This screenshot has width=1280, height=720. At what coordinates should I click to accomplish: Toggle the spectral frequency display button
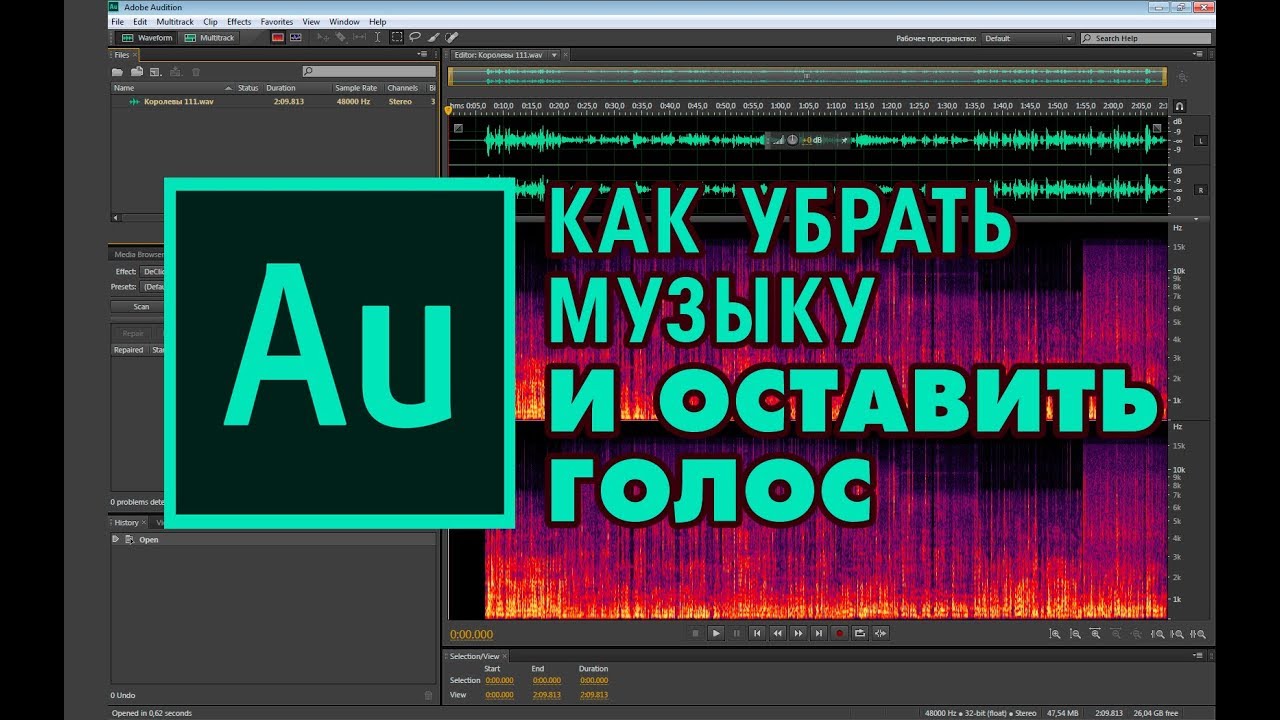(278, 38)
